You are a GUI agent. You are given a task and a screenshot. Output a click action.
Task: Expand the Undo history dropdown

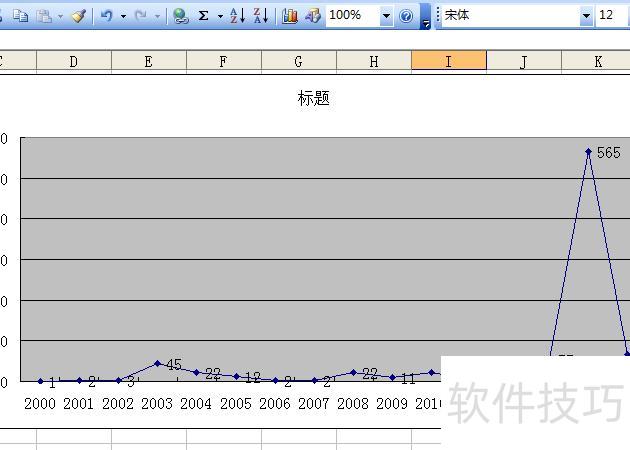pyautogui.click(x=123, y=16)
